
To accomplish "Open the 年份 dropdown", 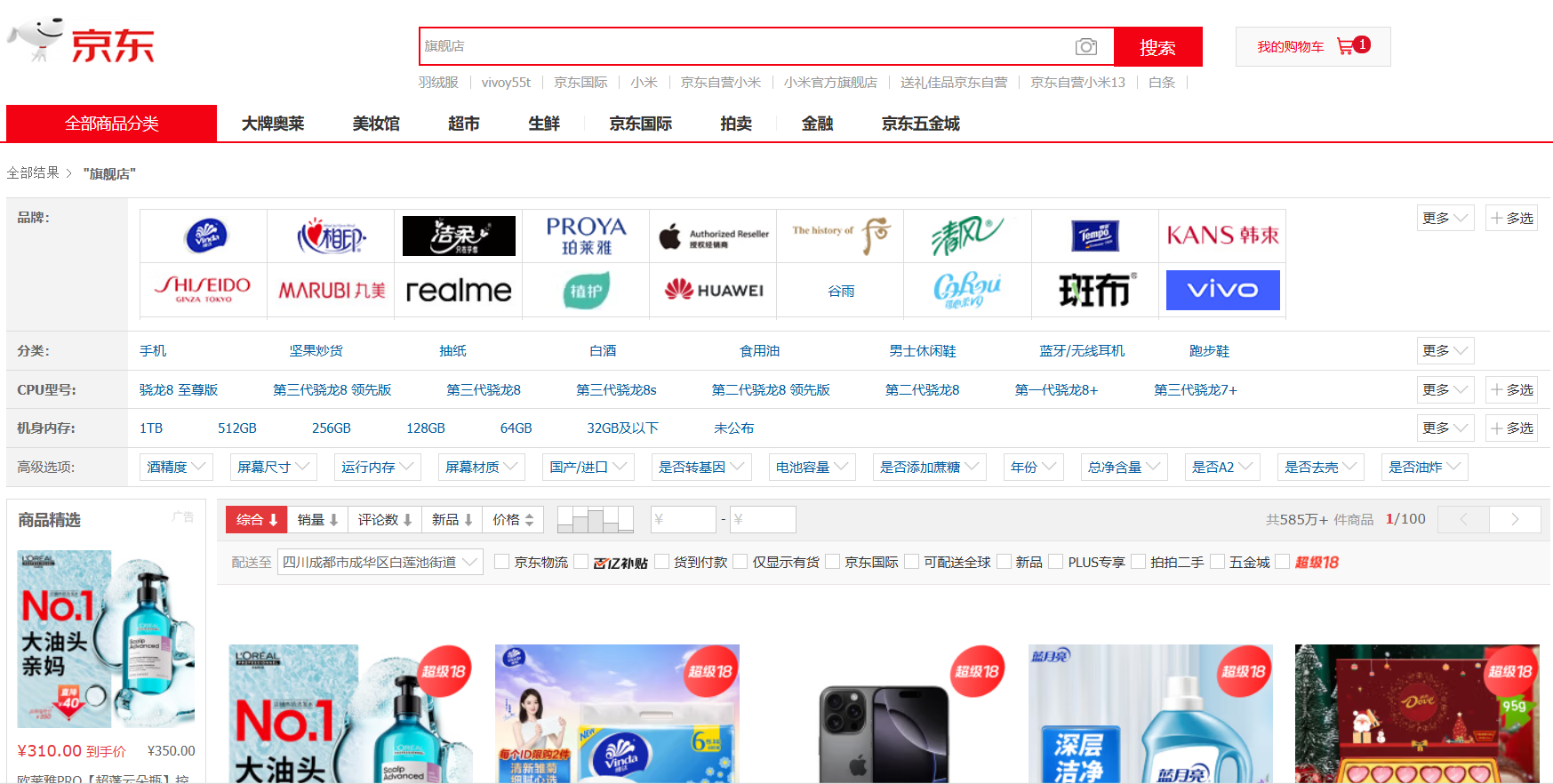I will [x=1033, y=467].
